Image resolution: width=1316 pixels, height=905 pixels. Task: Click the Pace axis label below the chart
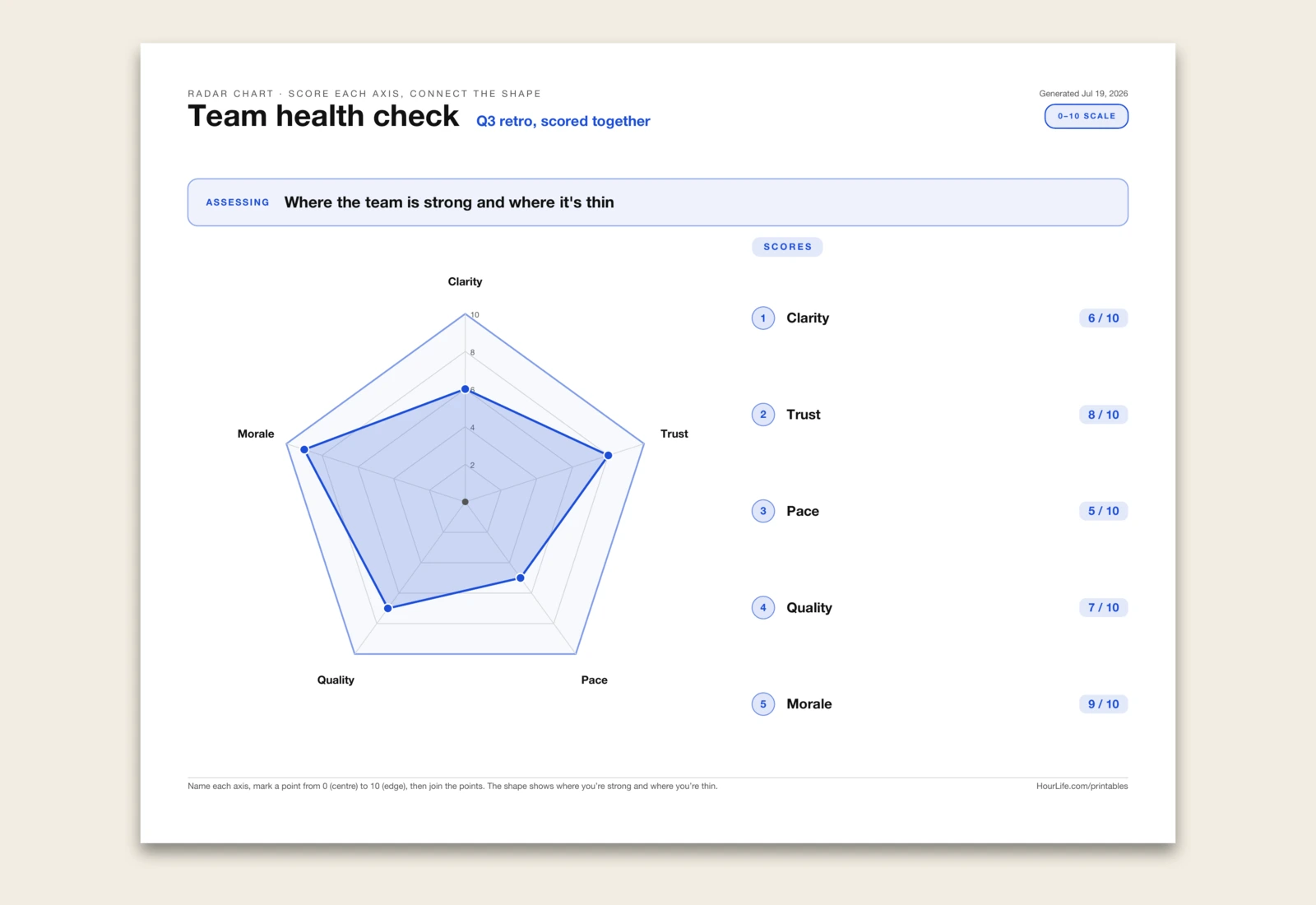594,680
